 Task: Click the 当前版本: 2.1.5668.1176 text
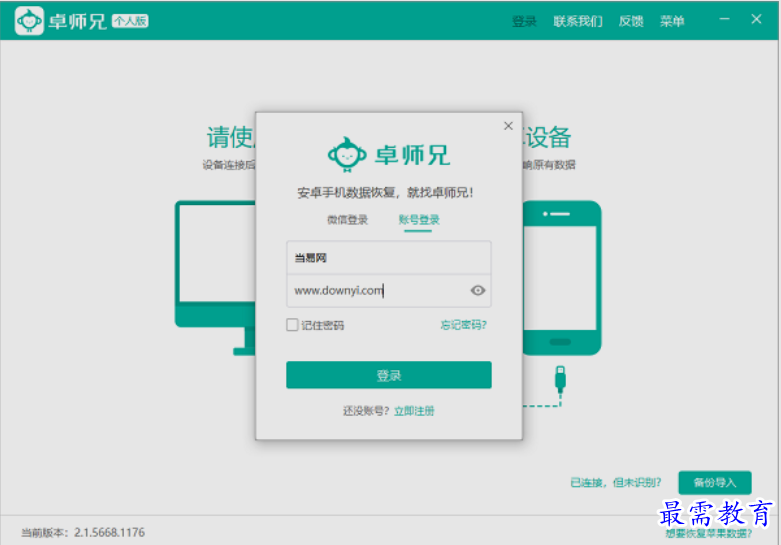tap(83, 533)
